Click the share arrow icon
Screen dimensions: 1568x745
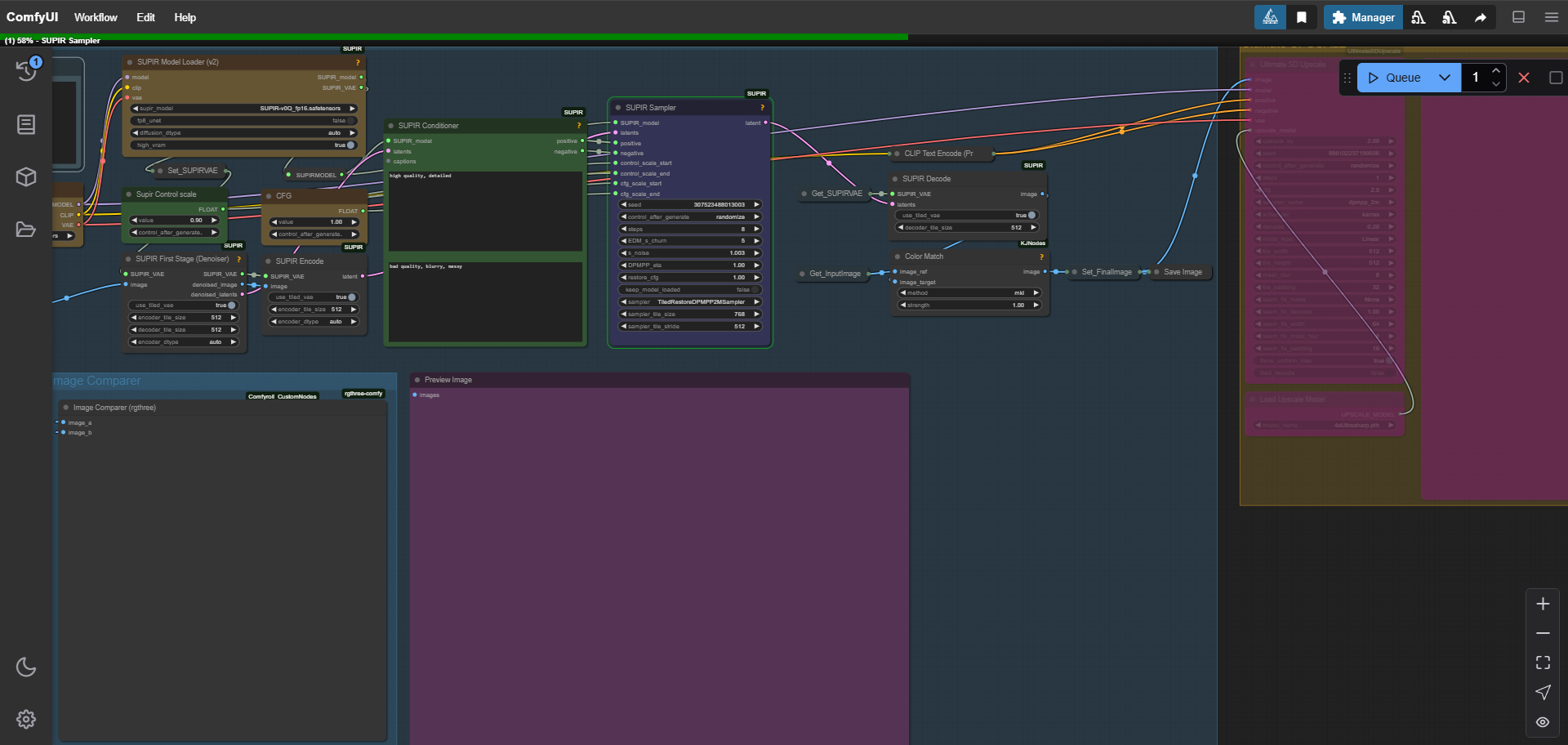pos(1480,17)
